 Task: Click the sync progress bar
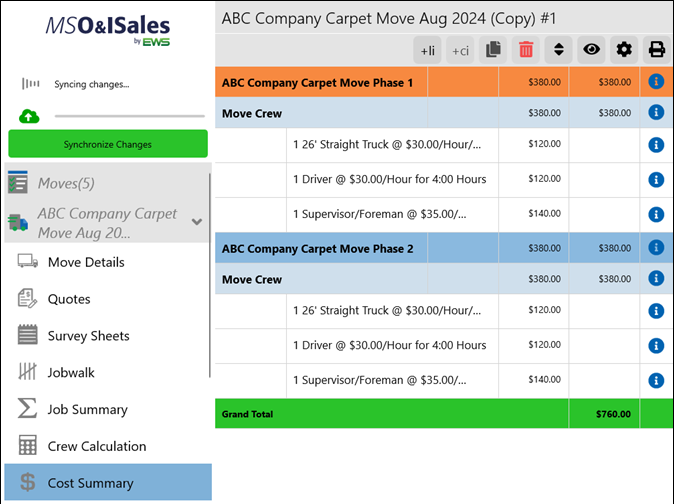point(129,117)
